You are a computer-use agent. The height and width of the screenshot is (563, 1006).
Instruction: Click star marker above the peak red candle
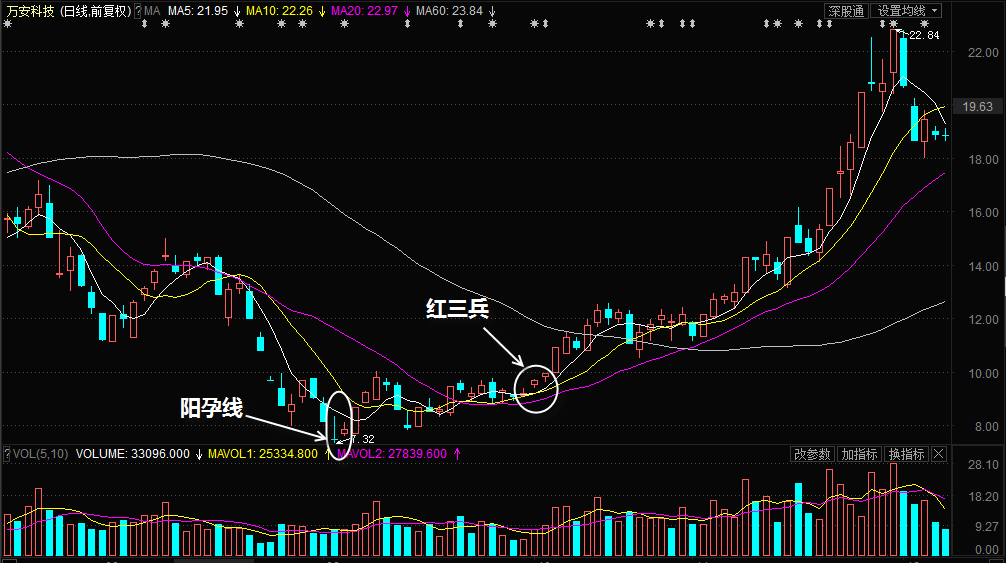tap(893, 24)
